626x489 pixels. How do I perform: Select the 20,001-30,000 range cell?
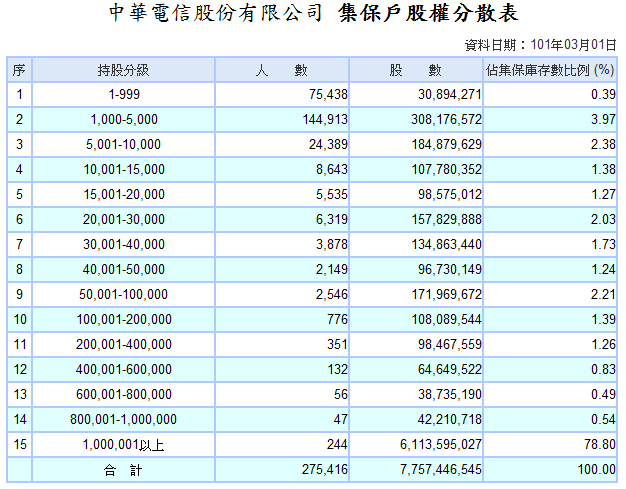[124, 220]
